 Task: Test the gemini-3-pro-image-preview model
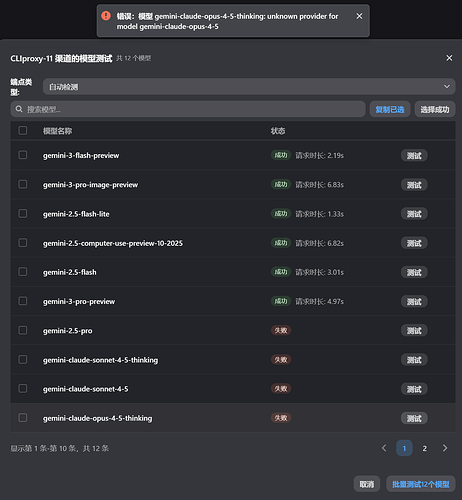click(x=414, y=185)
